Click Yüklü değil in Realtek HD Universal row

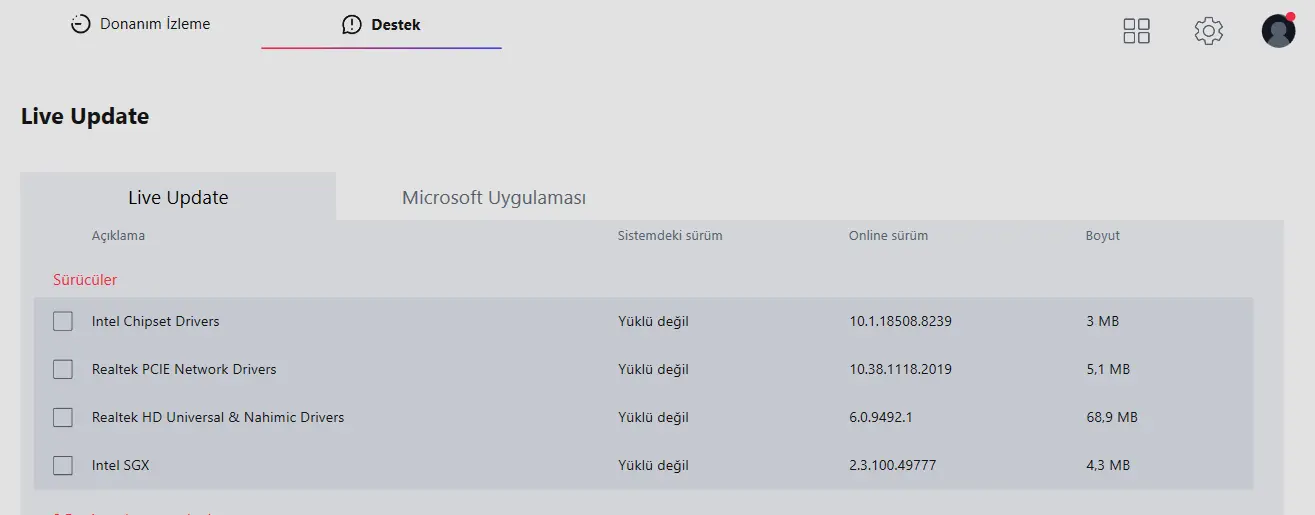pos(653,417)
